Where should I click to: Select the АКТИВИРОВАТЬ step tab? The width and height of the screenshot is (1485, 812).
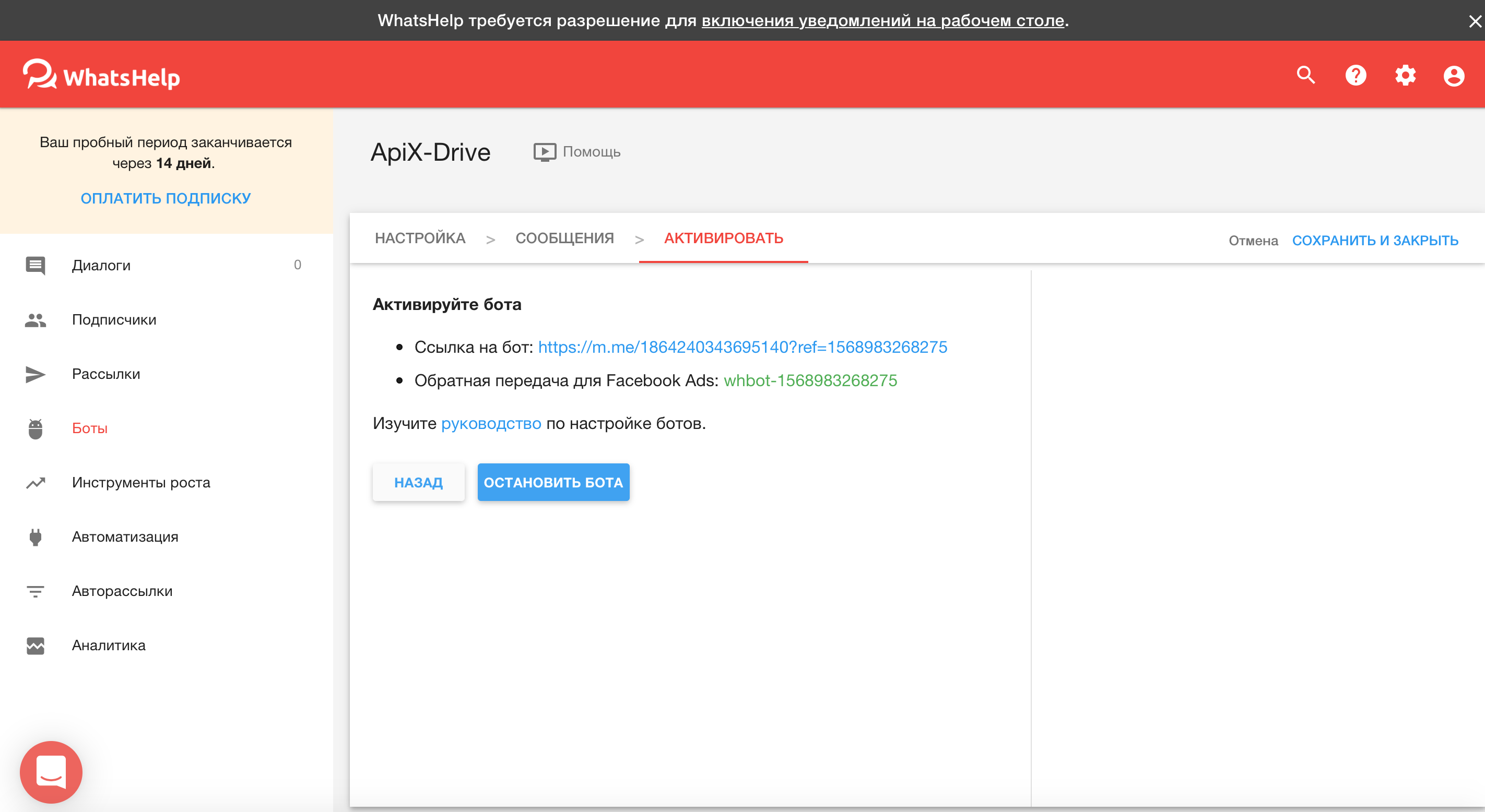pos(724,238)
